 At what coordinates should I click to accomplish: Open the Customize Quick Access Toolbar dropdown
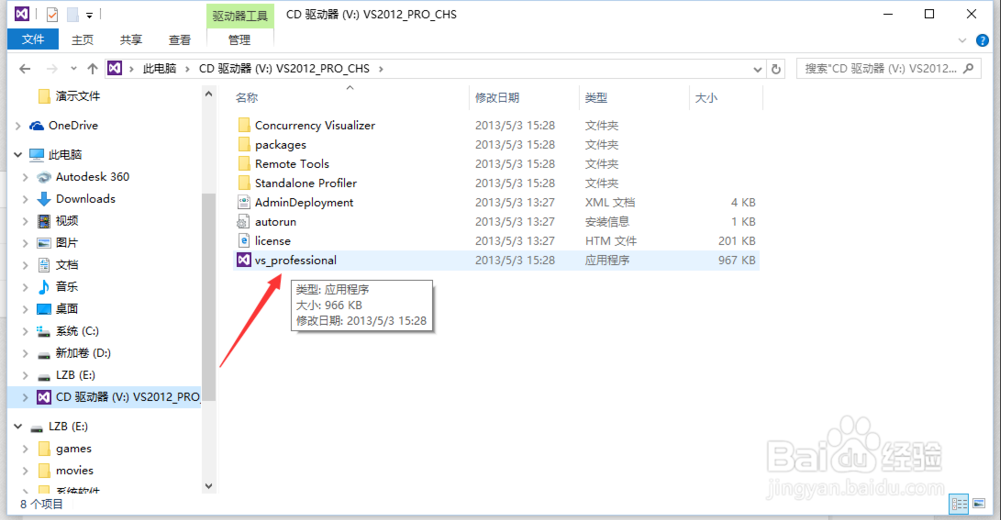pyautogui.click(x=89, y=15)
